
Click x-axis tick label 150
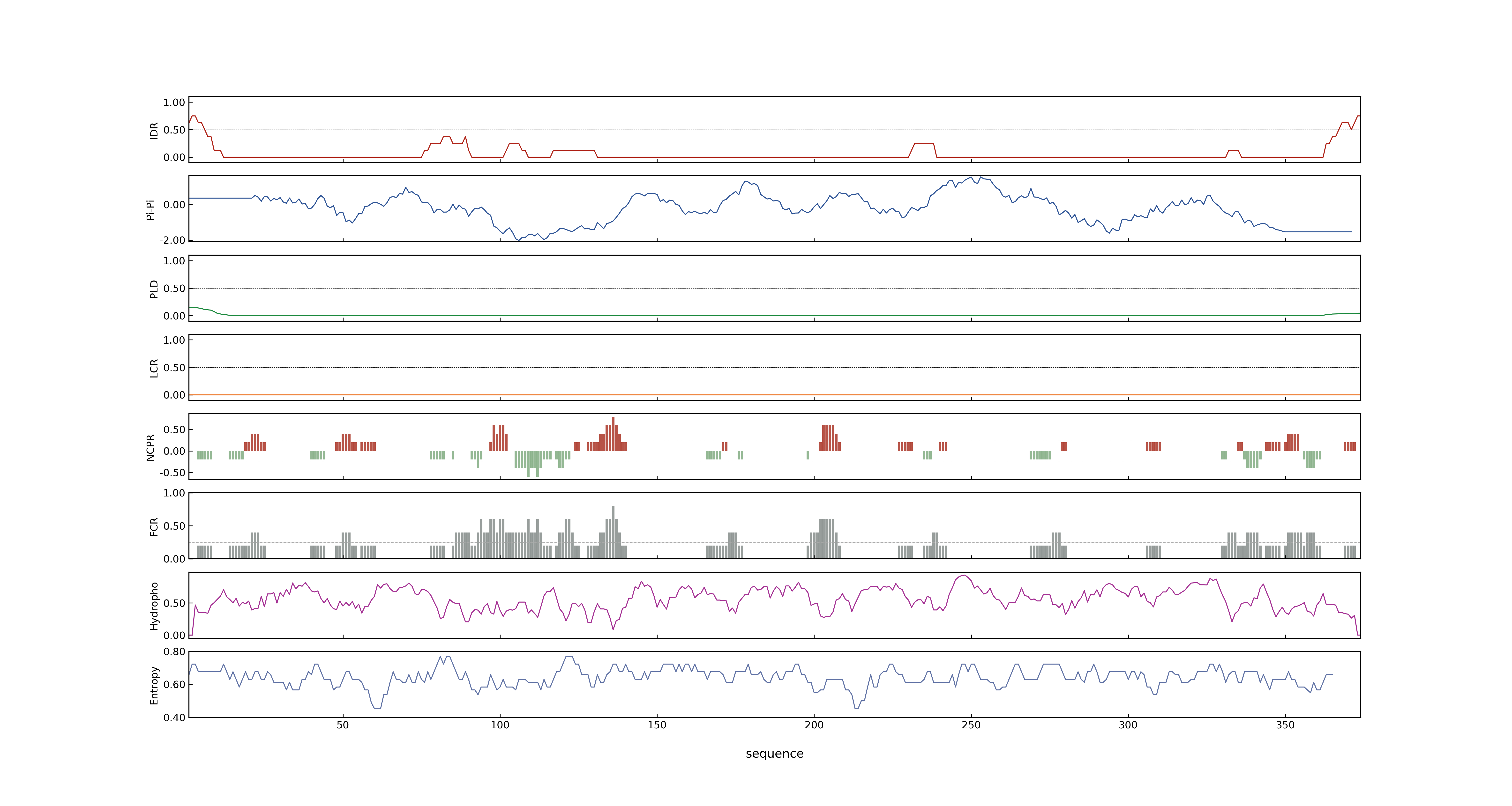(657, 725)
